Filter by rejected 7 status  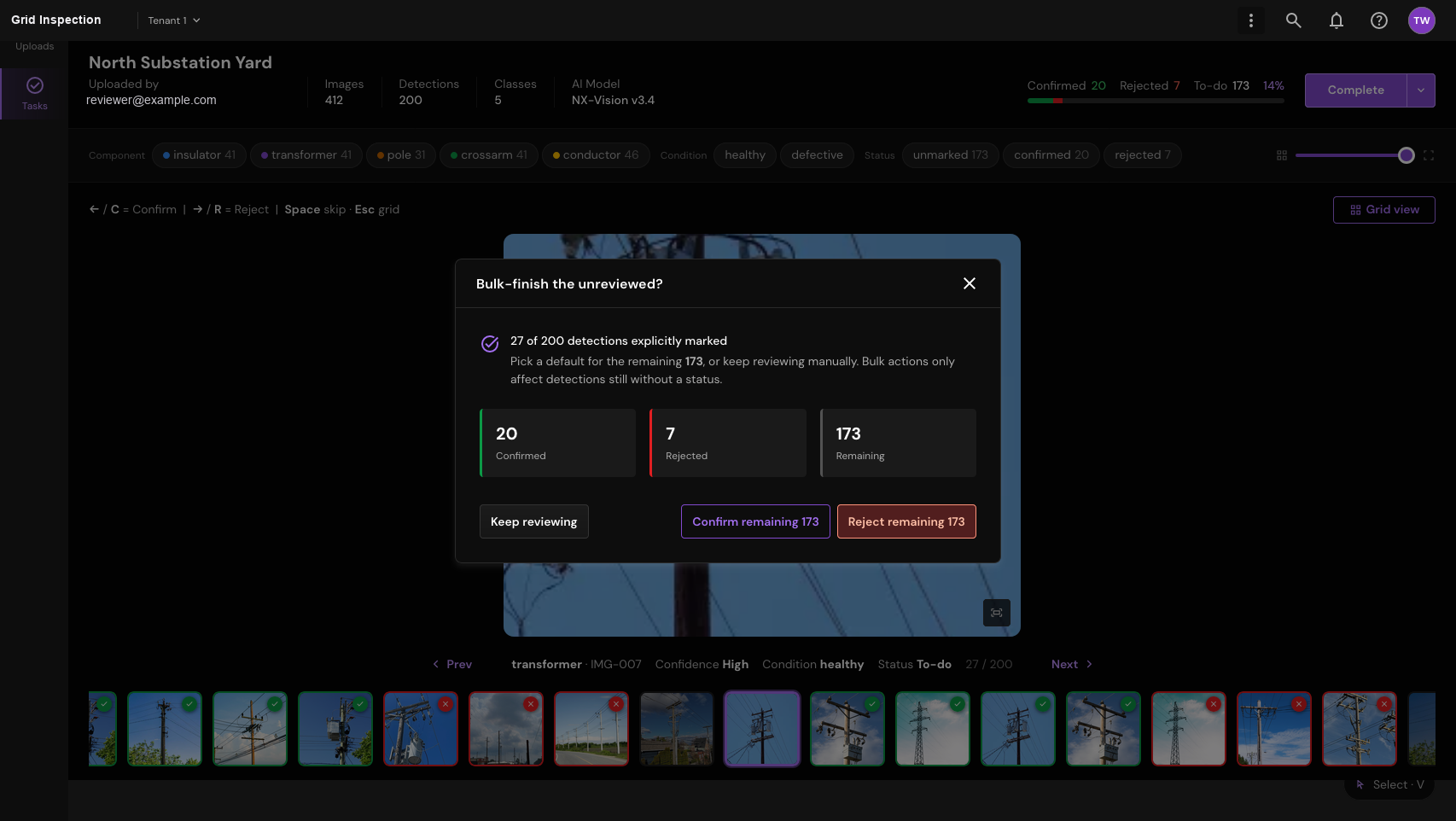[x=1143, y=155]
